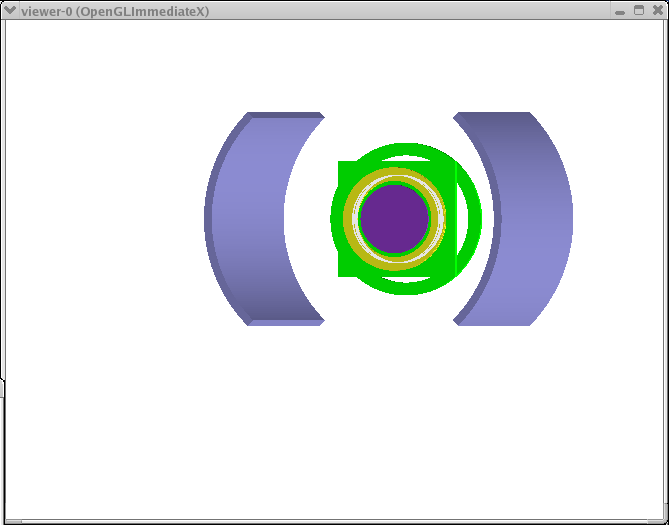Click the outer green ring's right edge
Image resolution: width=669 pixels, height=525 pixels.
point(475,218)
